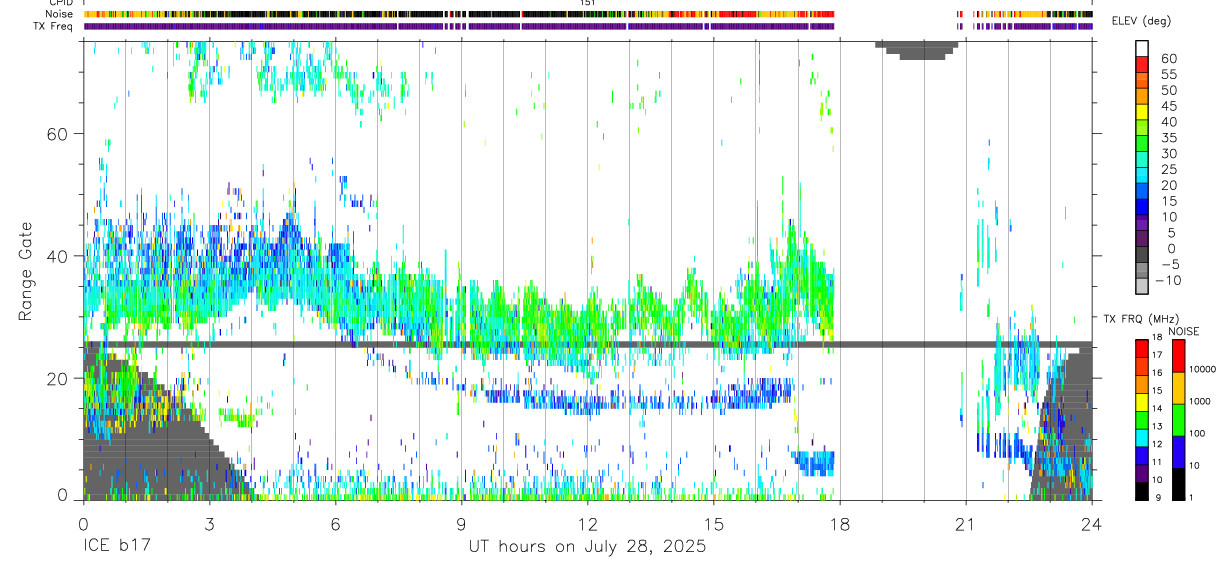
Task: Click the "UT hours on July 28, 2025" axis title
Action: pos(587,547)
